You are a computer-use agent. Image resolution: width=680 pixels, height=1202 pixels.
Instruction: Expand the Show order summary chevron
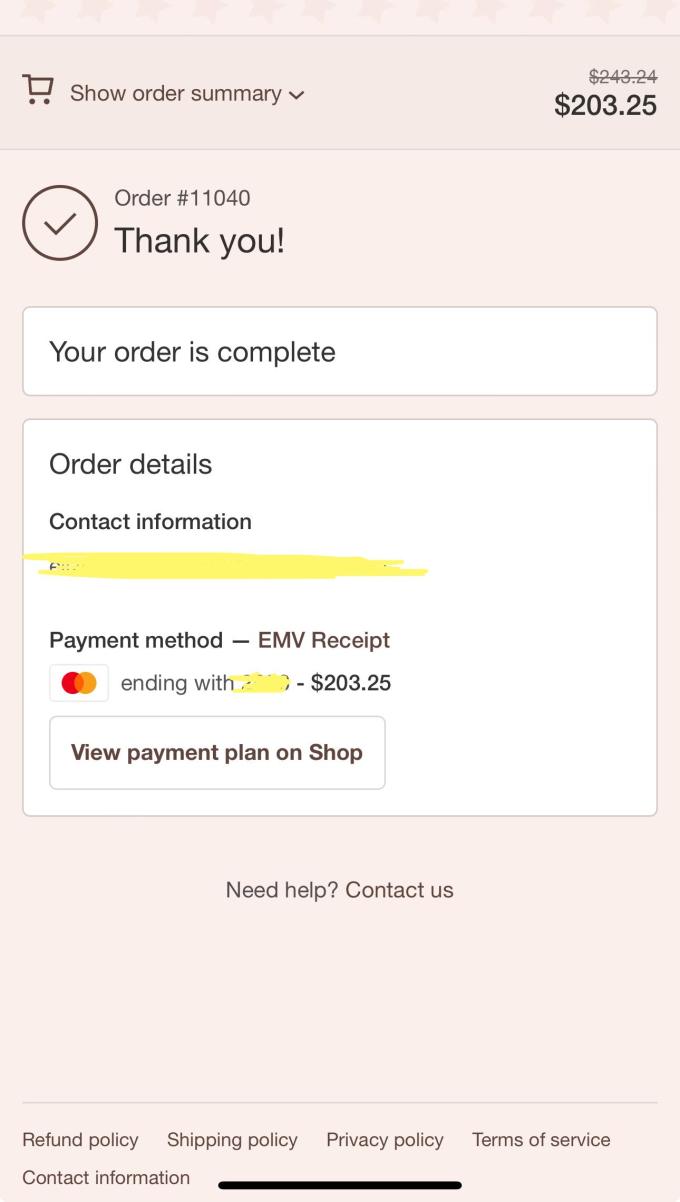click(x=296, y=95)
